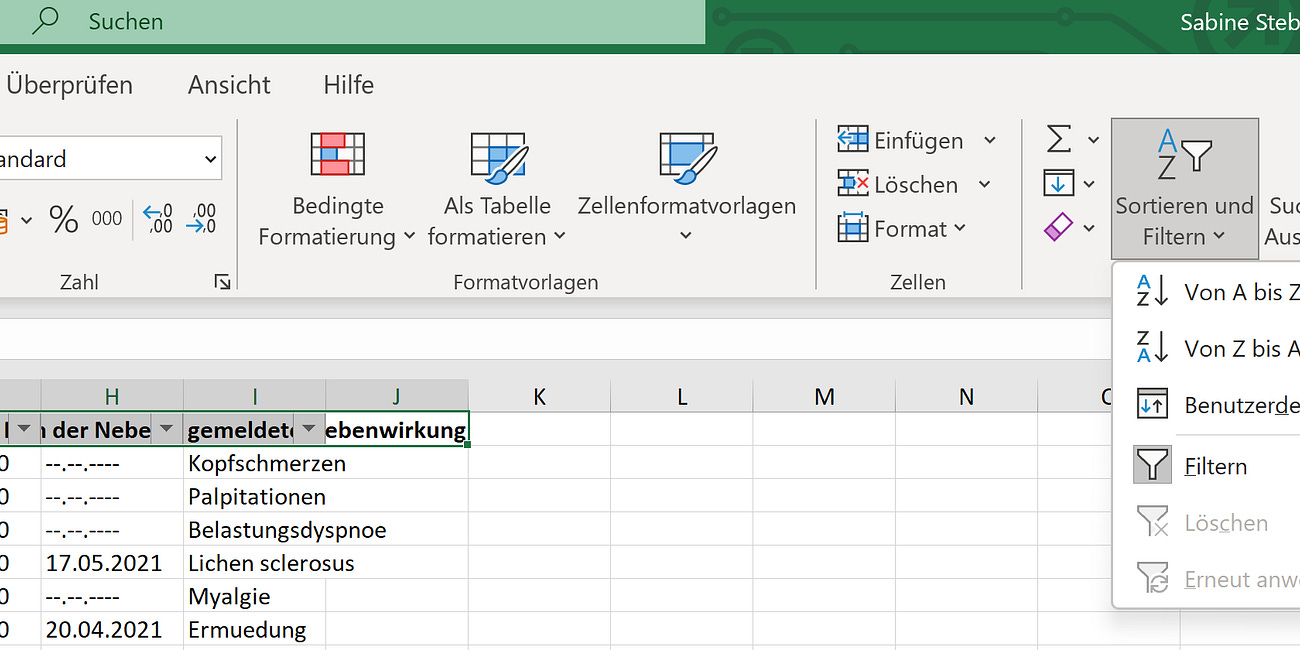Decrease decimal places
Image resolution: width=1300 pixels, height=650 pixels.
point(202,219)
